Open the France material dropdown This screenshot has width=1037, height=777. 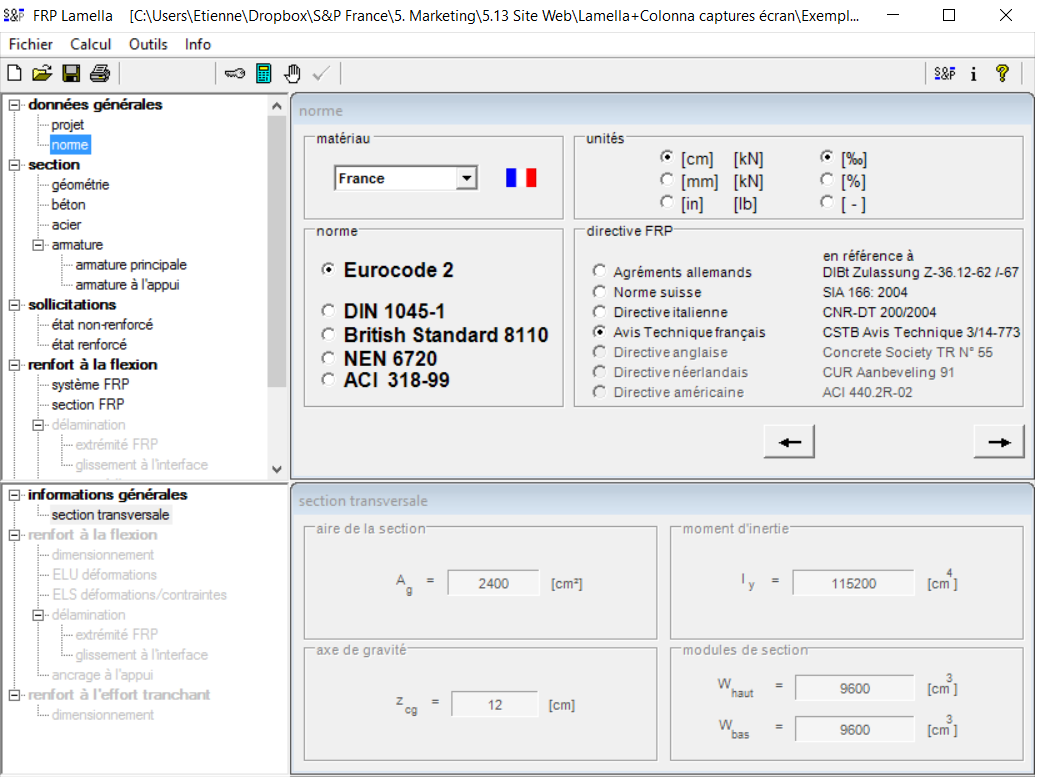coord(465,179)
